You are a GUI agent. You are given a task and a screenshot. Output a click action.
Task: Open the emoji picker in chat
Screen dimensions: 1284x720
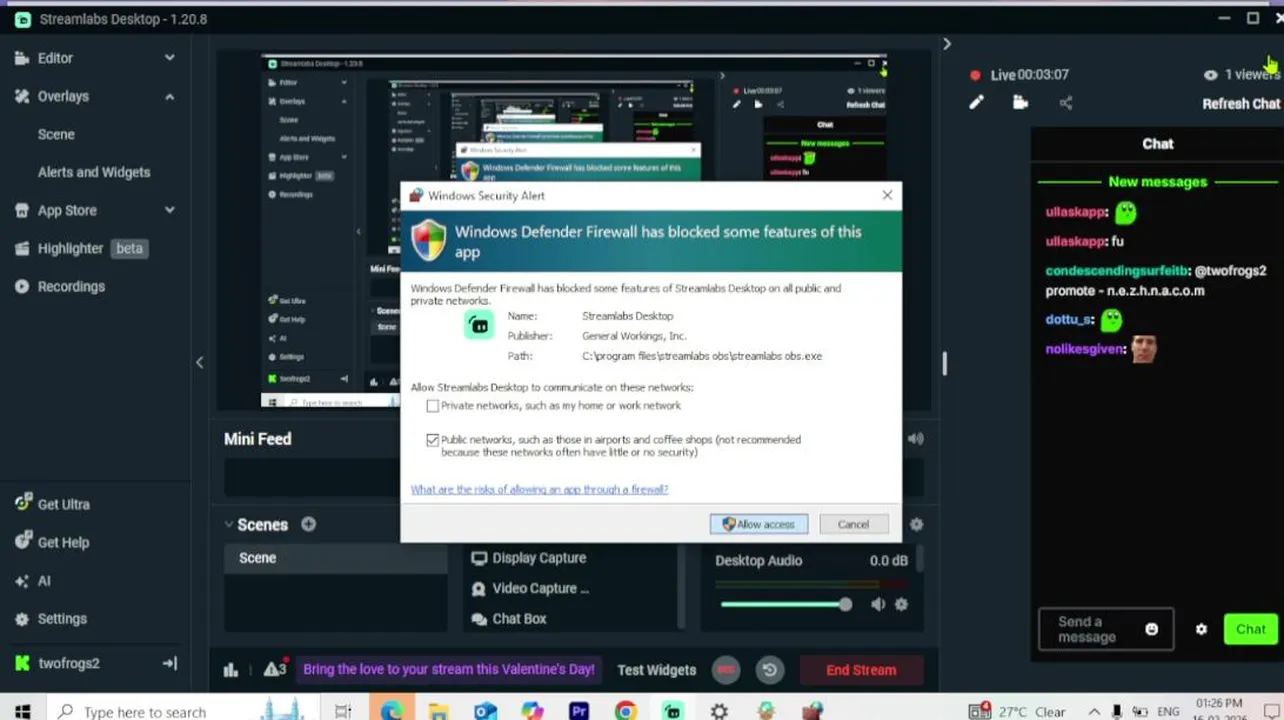point(1151,629)
